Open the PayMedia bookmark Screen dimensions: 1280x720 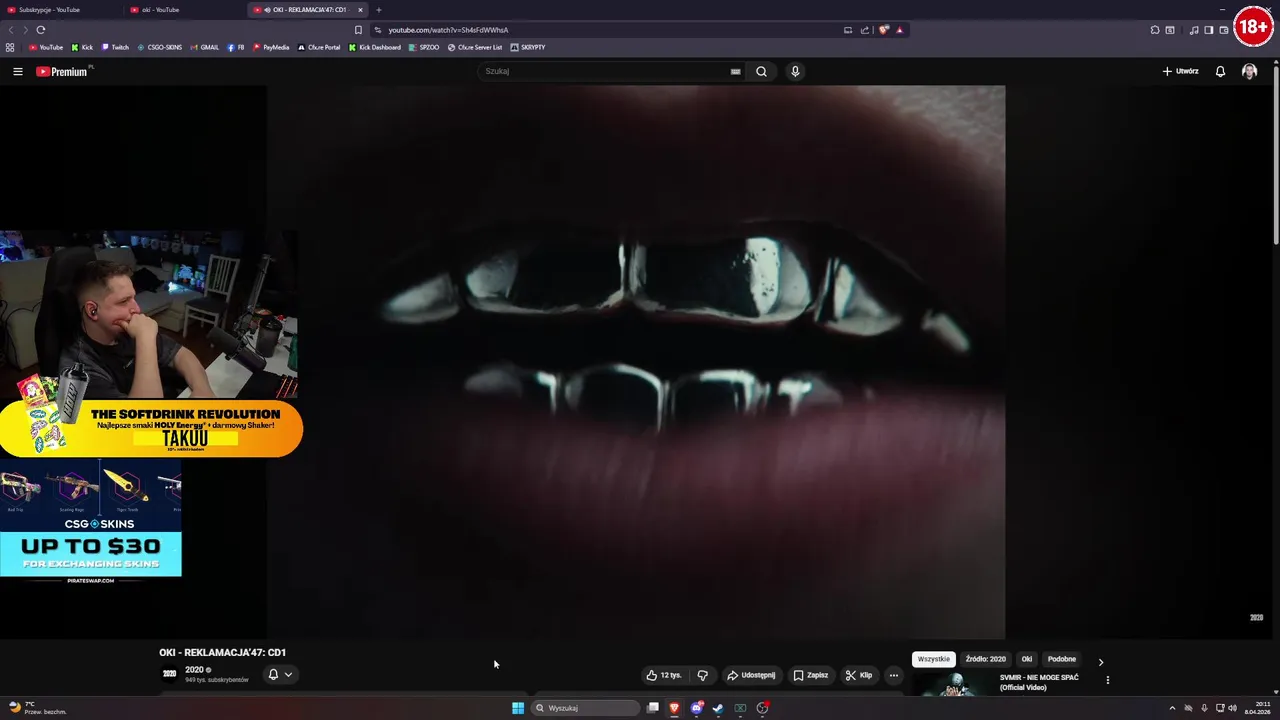[x=271, y=47]
